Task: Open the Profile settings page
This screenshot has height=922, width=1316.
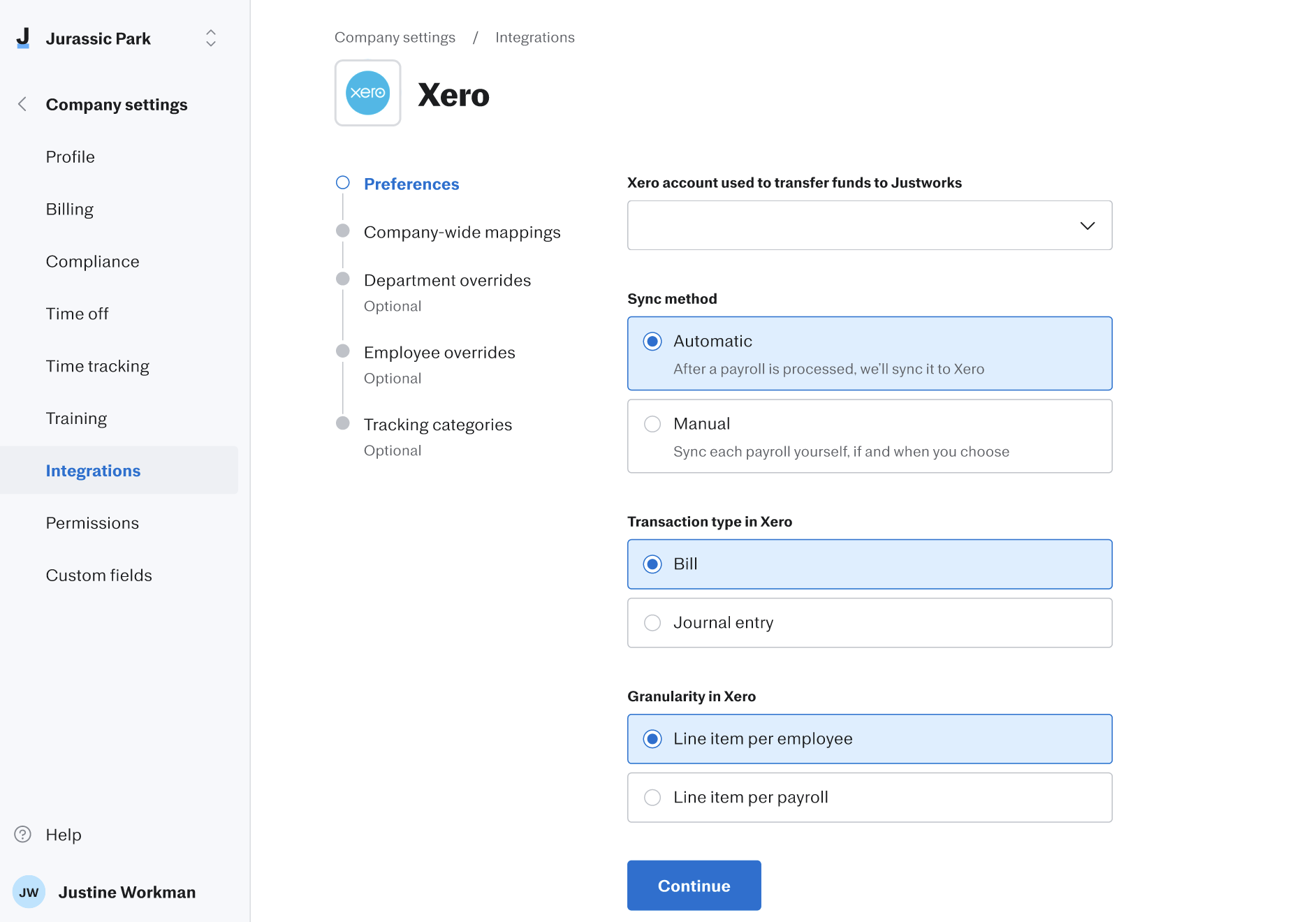Action: [x=71, y=156]
